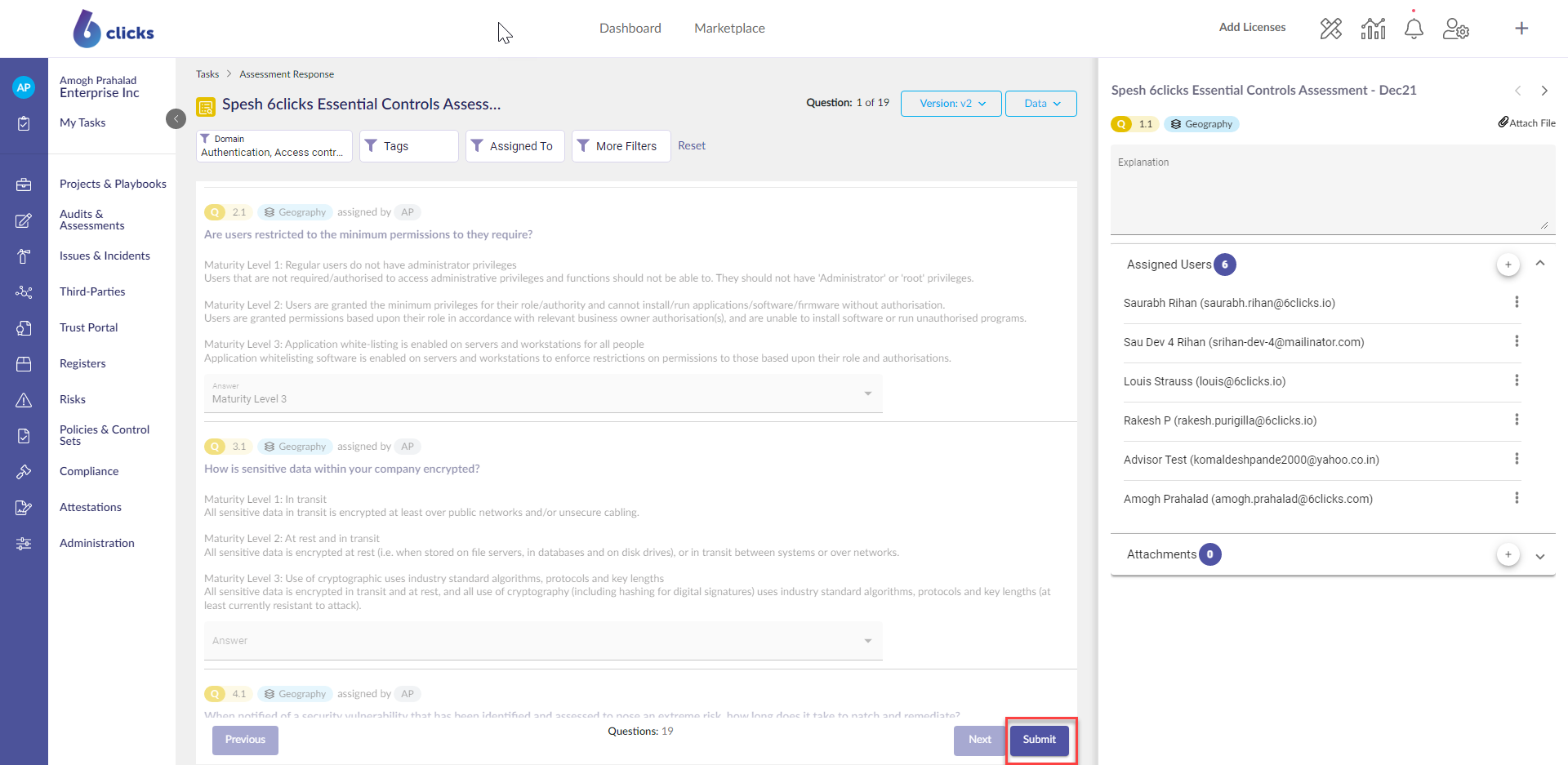Viewport: 1568px width, 765px height.
Task: Open the Attestations sidebar icon
Action: 24,508
